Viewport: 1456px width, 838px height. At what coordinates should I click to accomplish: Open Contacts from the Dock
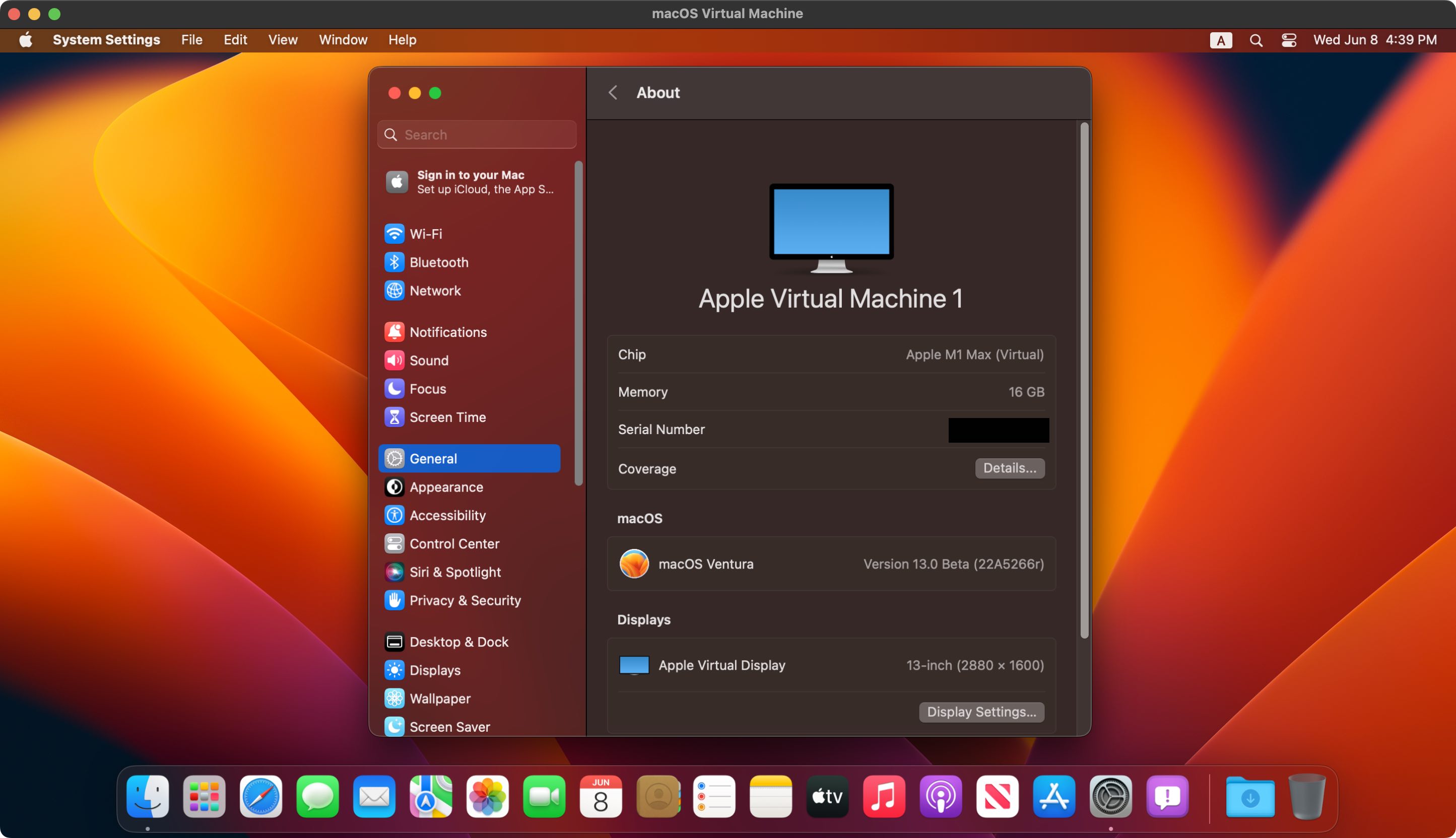click(657, 797)
